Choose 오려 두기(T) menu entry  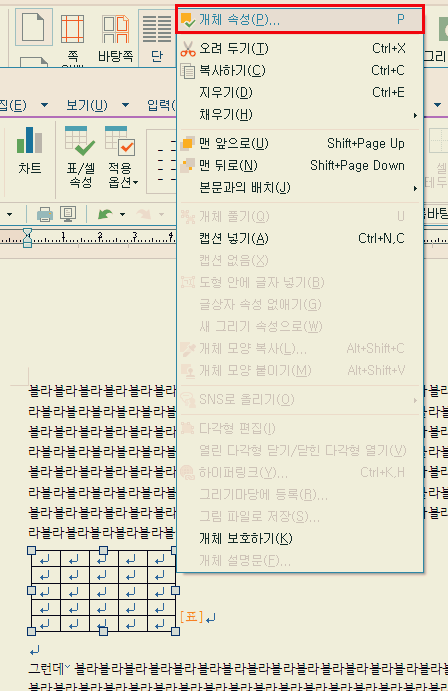click(x=300, y=48)
